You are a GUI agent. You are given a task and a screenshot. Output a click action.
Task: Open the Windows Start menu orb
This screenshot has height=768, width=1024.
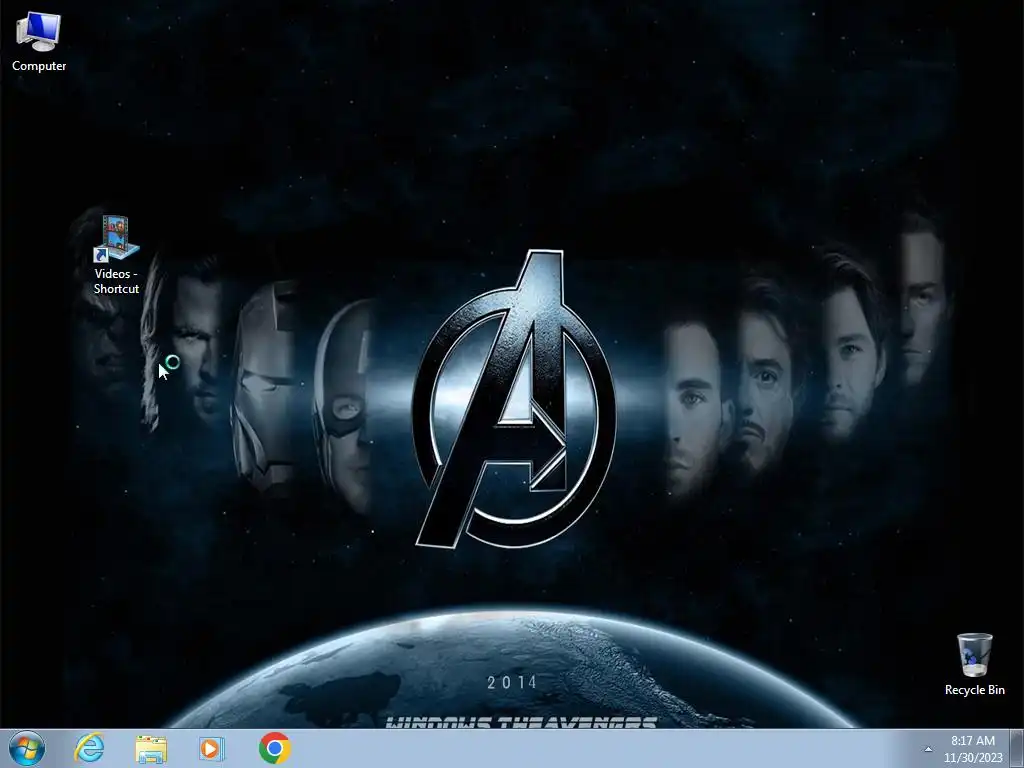(x=27, y=748)
